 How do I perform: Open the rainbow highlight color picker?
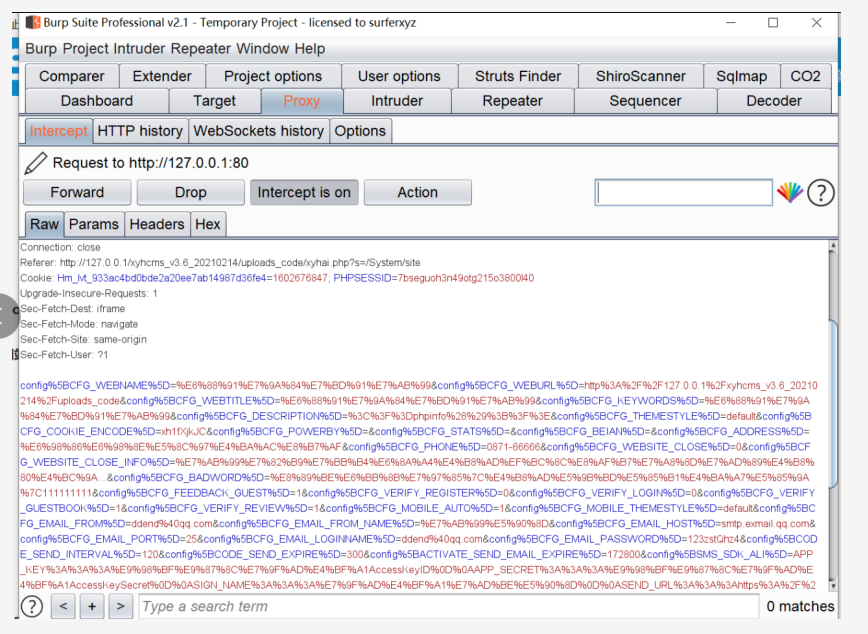point(790,193)
